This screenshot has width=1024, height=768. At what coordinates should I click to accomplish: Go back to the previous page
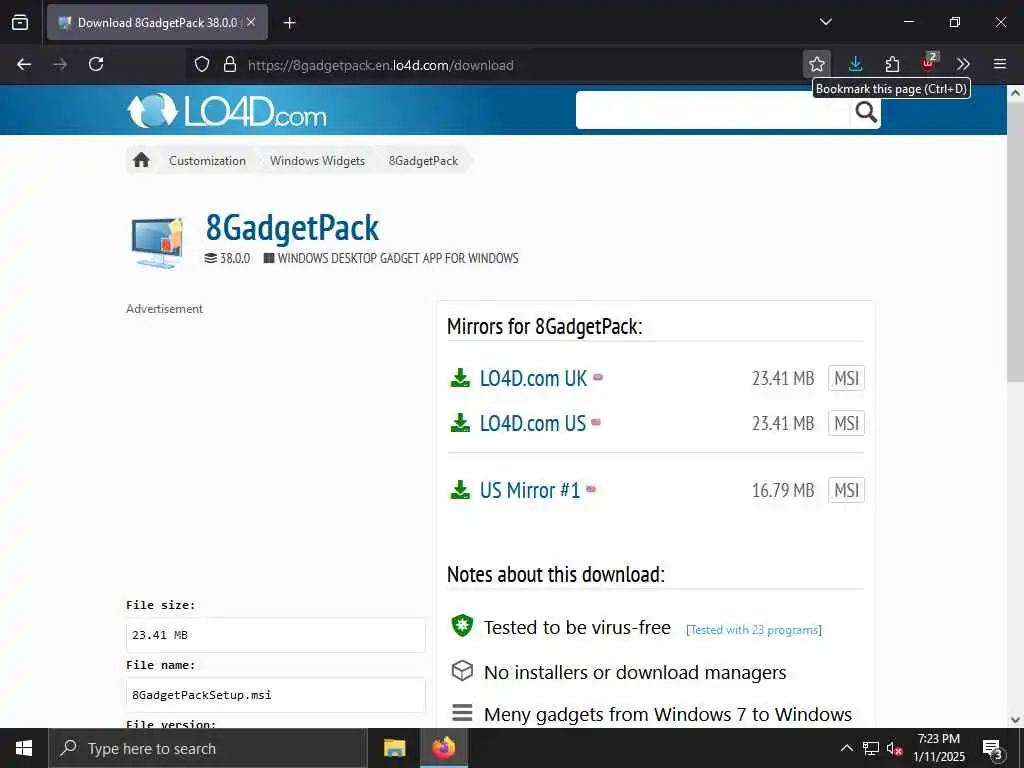point(24,64)
